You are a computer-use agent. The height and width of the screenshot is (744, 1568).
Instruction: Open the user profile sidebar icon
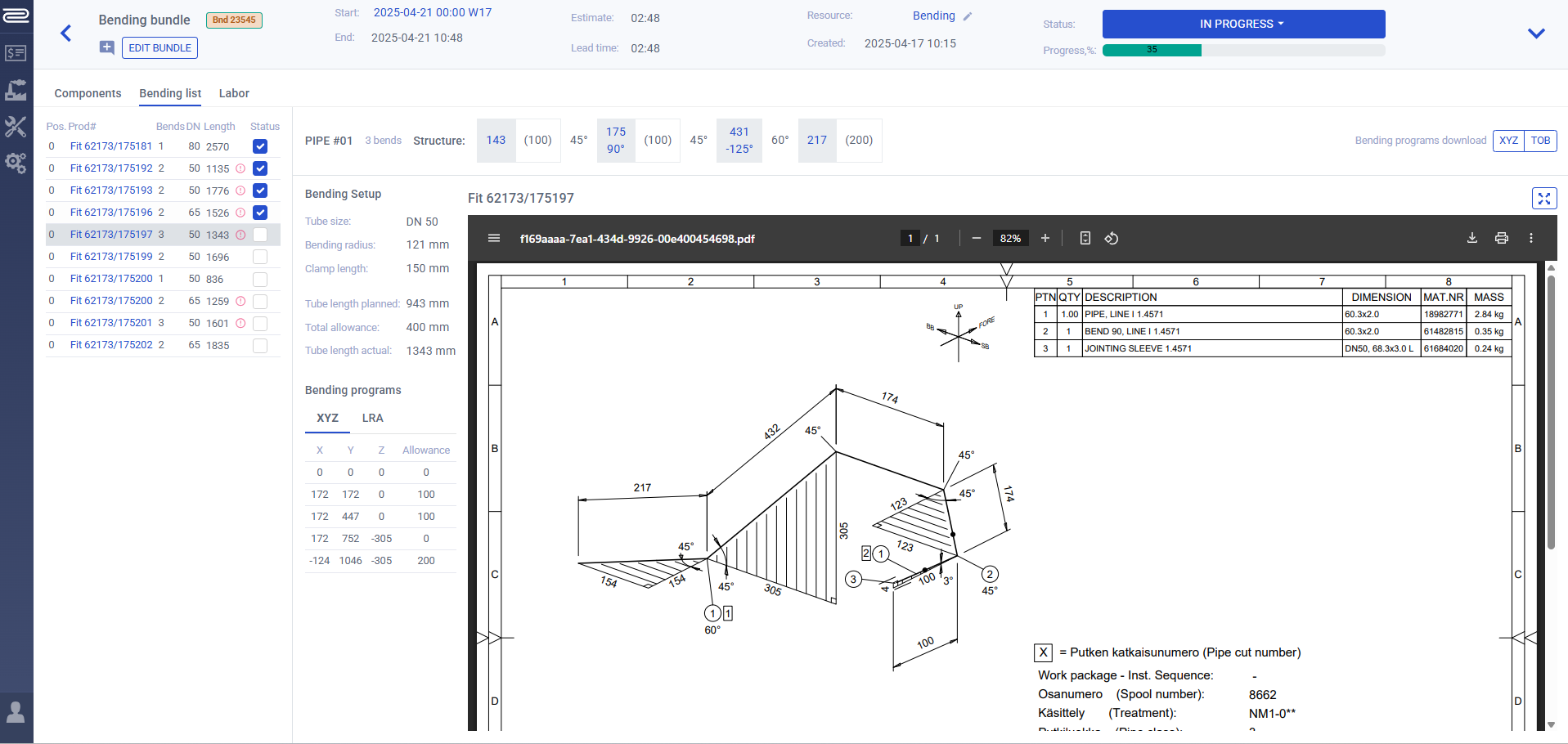pyautogui.click(x=16, y=711)
